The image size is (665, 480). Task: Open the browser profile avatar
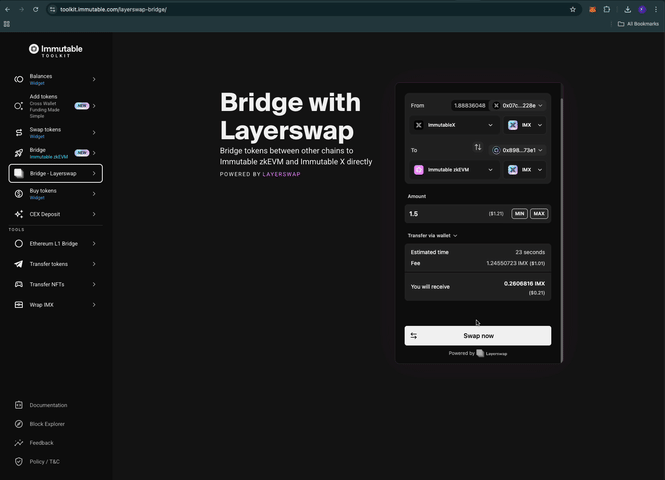pyautogui.click(x=642, y=9)
